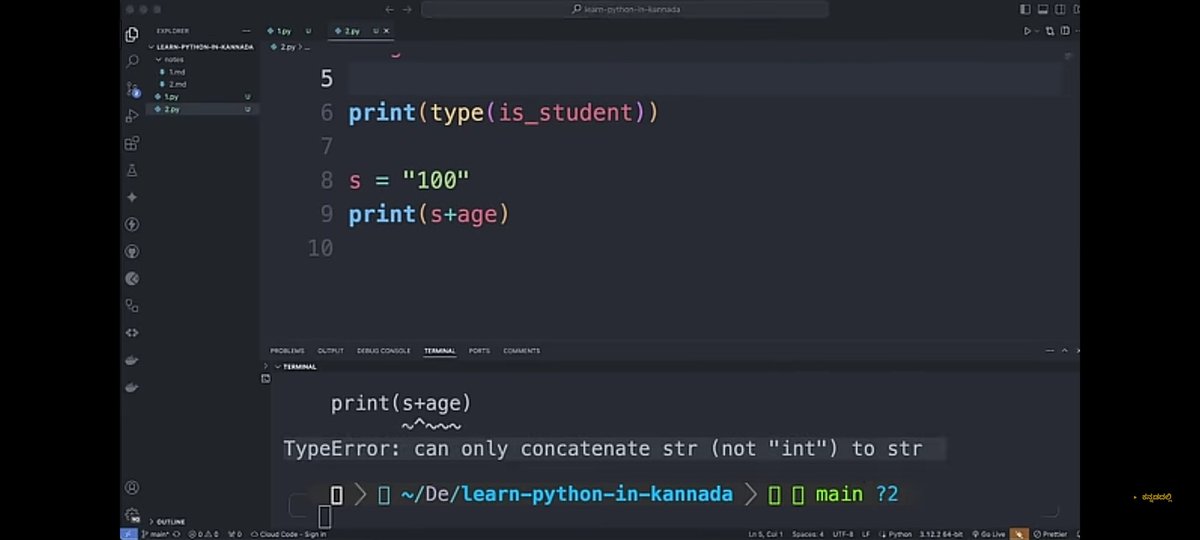Click Cloud Code - Sign in

(x=288, y=534)
